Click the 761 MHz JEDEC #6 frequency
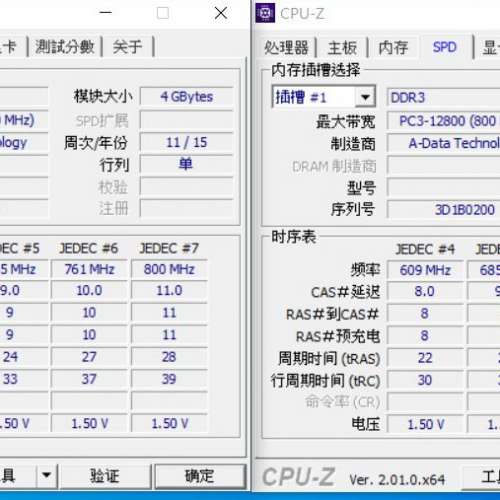The width and height of the screenshot is (500, 500). [89, 269]
